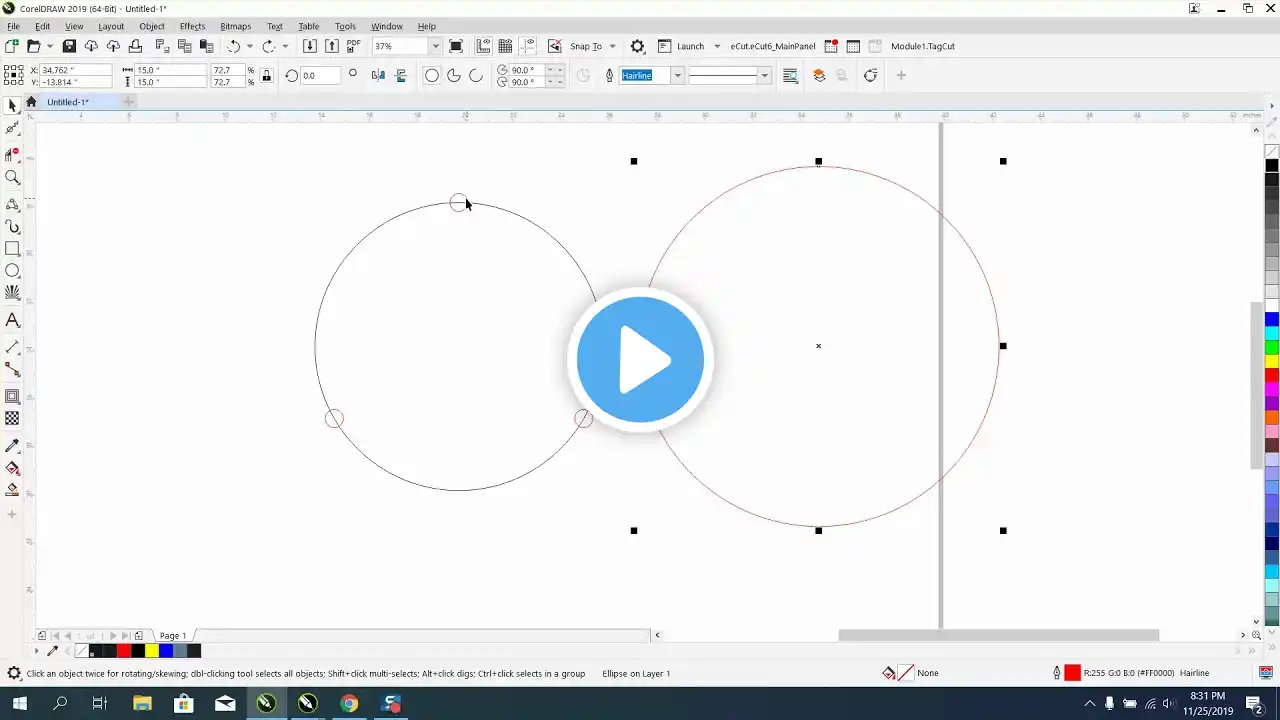
Task: Toggle the lock ratio padlock
Action: pyautogui.click(x=266, y=75)
